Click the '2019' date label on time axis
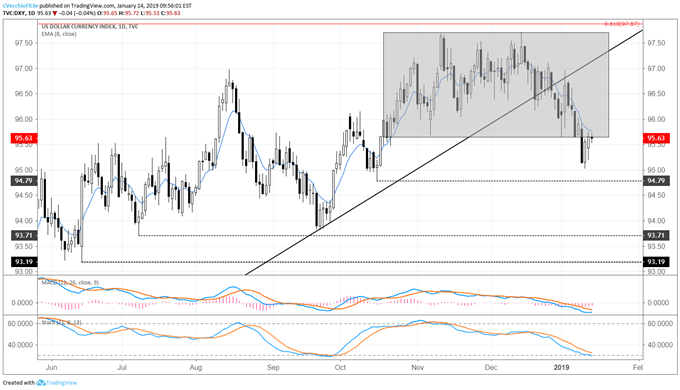Image resolution: width=680 pixels, height=390 pixels. point(562,367)
